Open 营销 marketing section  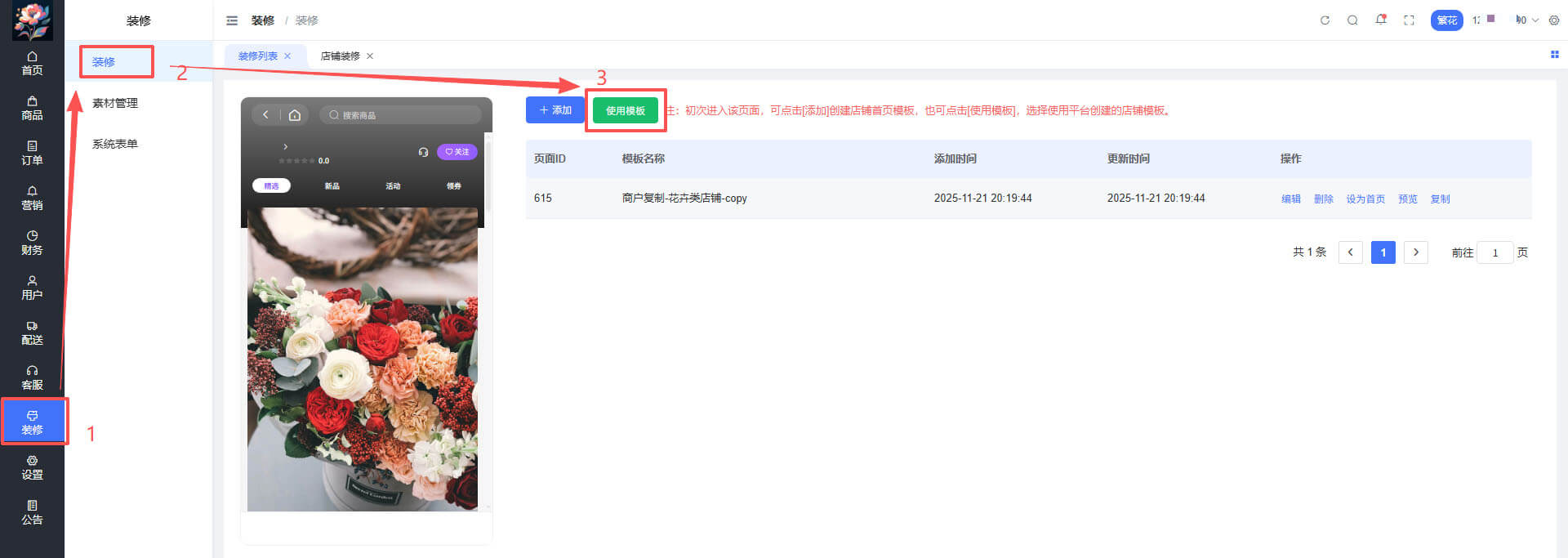point(32,198)
